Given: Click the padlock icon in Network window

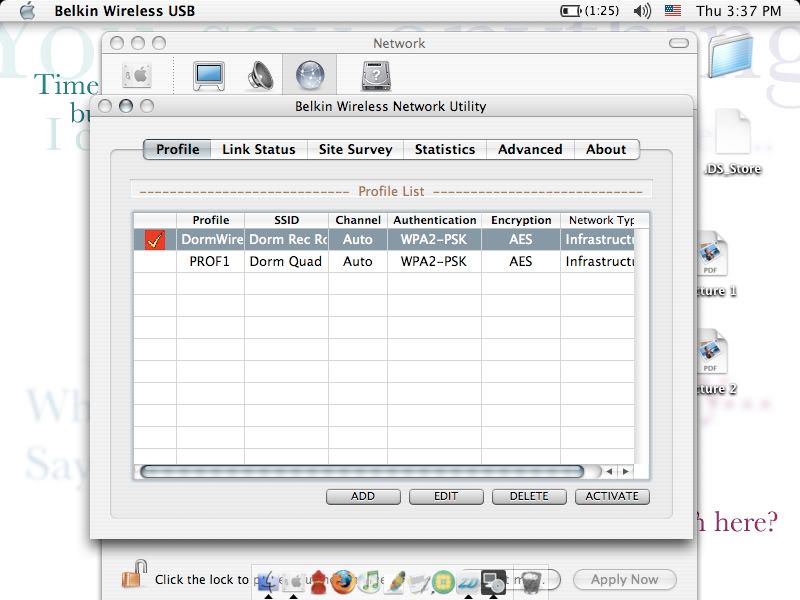Looking at the screenshot, I should (x=135, y=573).
